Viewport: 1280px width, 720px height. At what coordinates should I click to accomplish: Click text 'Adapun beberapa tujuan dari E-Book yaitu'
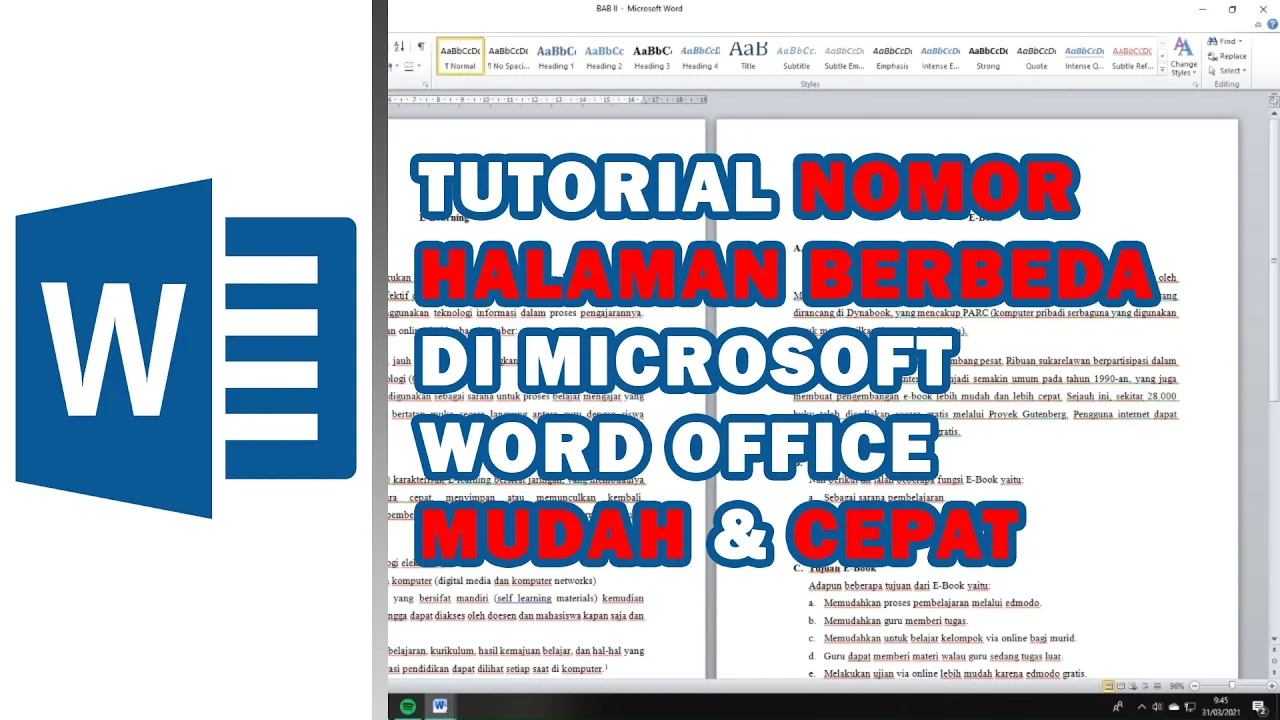[x=899, y=586]
